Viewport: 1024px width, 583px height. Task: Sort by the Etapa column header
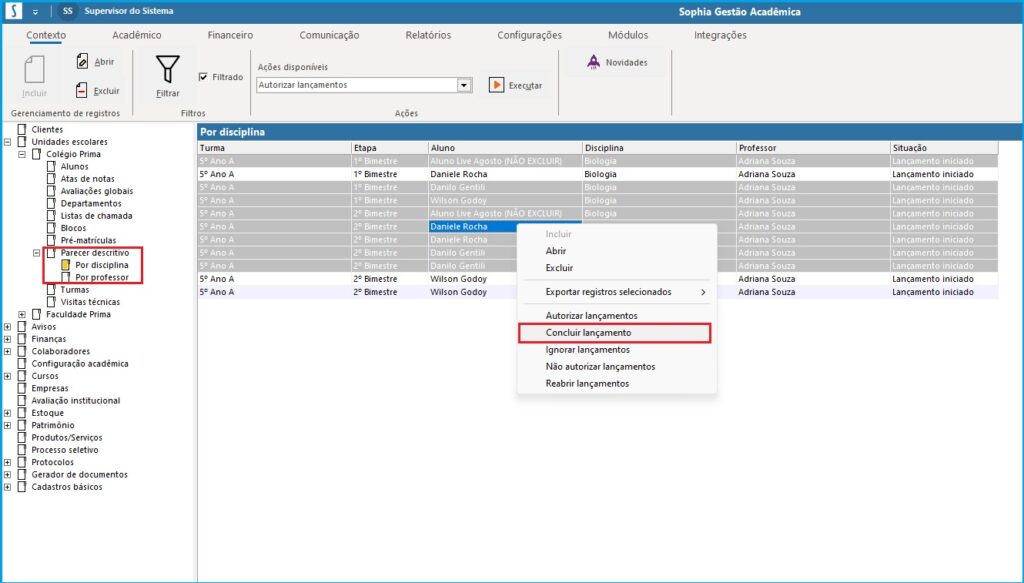pyautogui.click(x=390, y=148)
